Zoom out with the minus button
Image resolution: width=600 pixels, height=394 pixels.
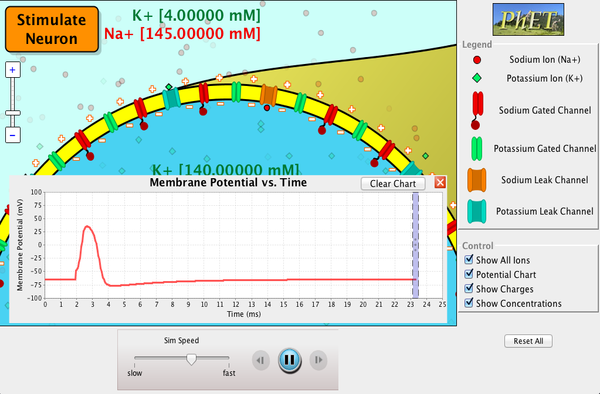pyautogui.click(x=13, y=135)
